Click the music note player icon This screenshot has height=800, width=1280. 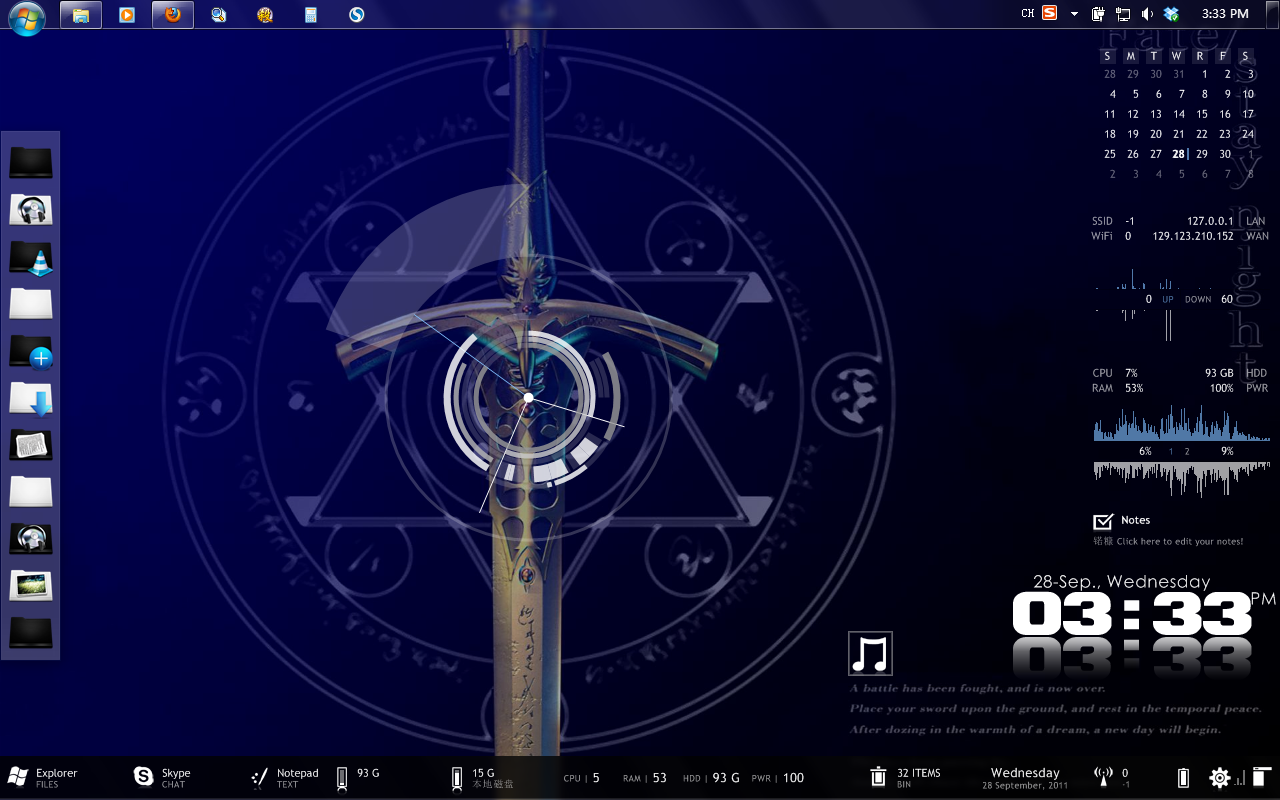(870, 654)
